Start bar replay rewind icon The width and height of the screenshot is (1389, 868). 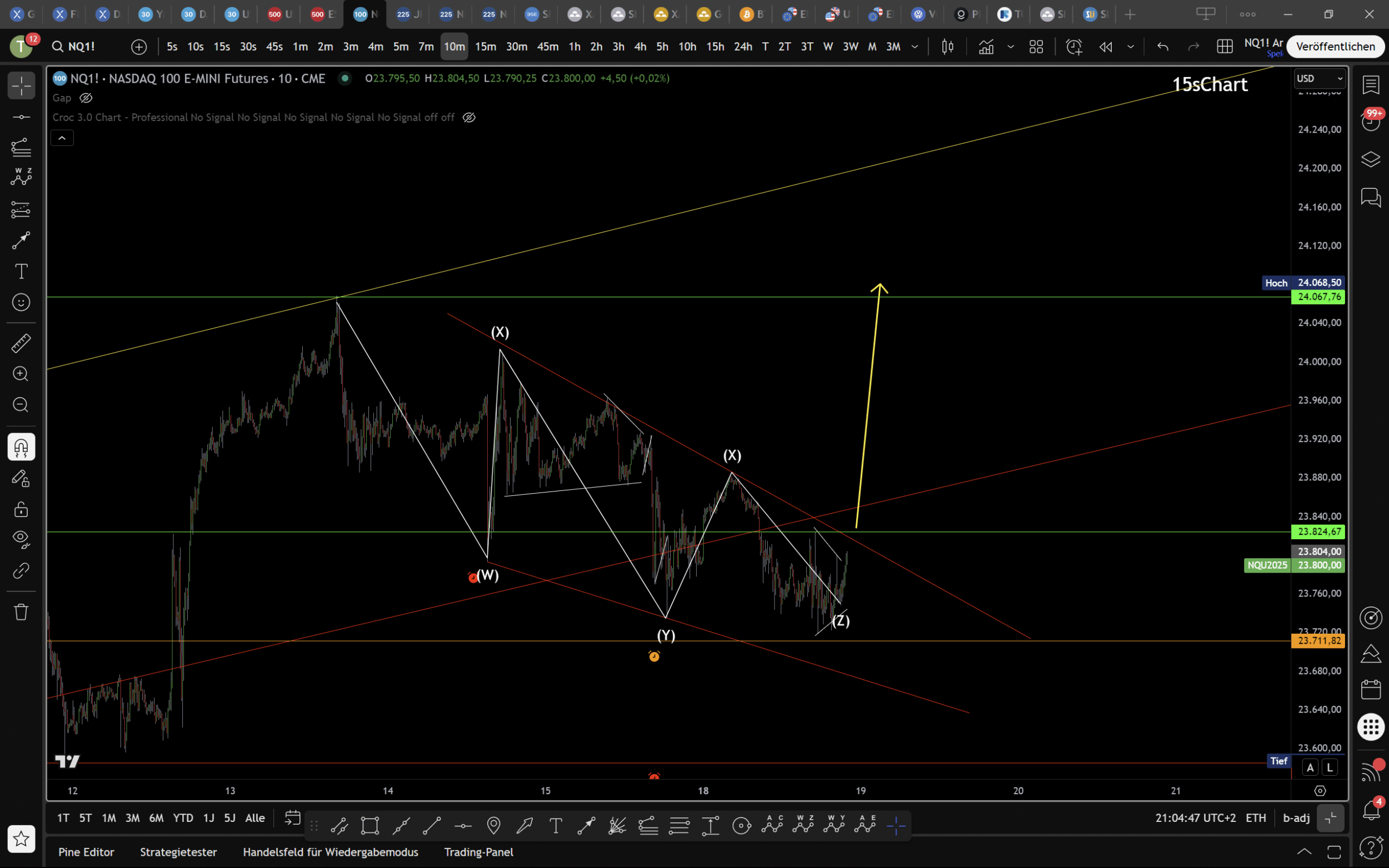[x=1105, y=47]
